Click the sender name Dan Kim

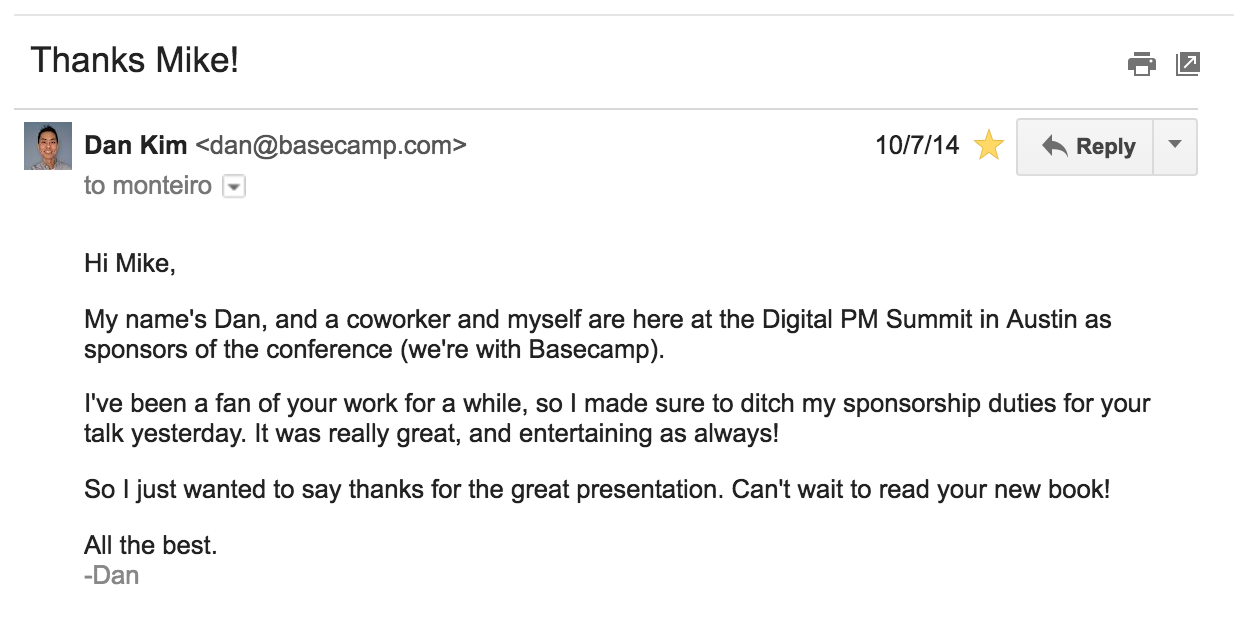135,146
